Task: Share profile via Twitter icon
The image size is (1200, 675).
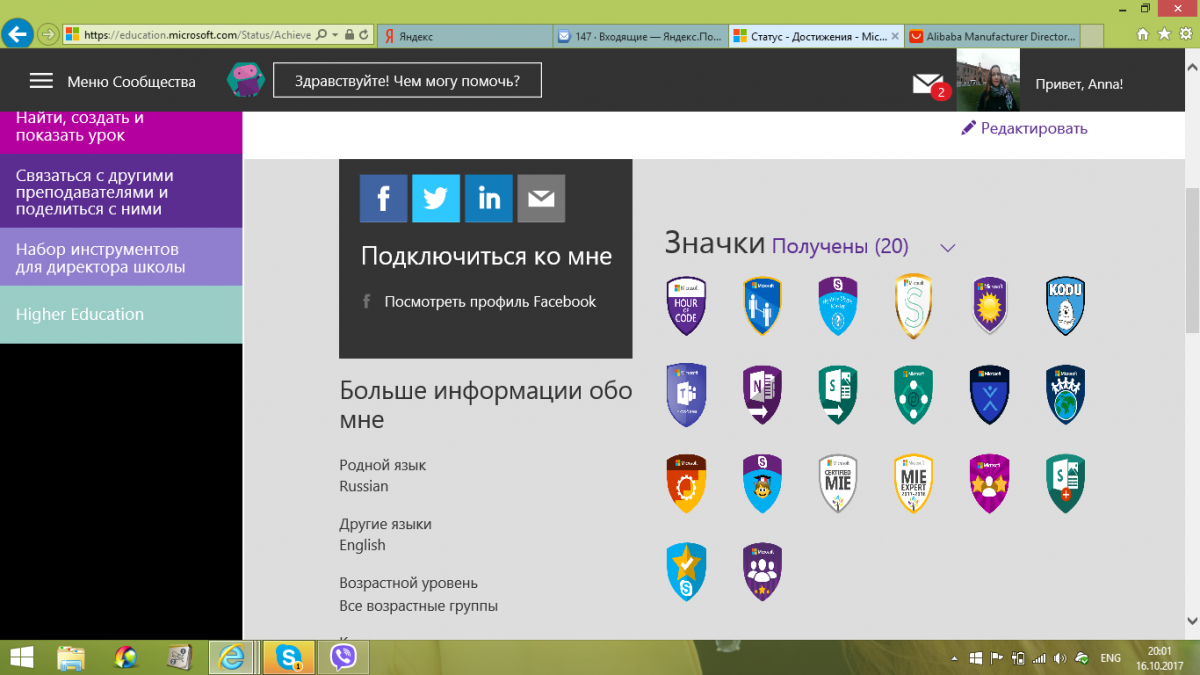Action: click(436, 198)
